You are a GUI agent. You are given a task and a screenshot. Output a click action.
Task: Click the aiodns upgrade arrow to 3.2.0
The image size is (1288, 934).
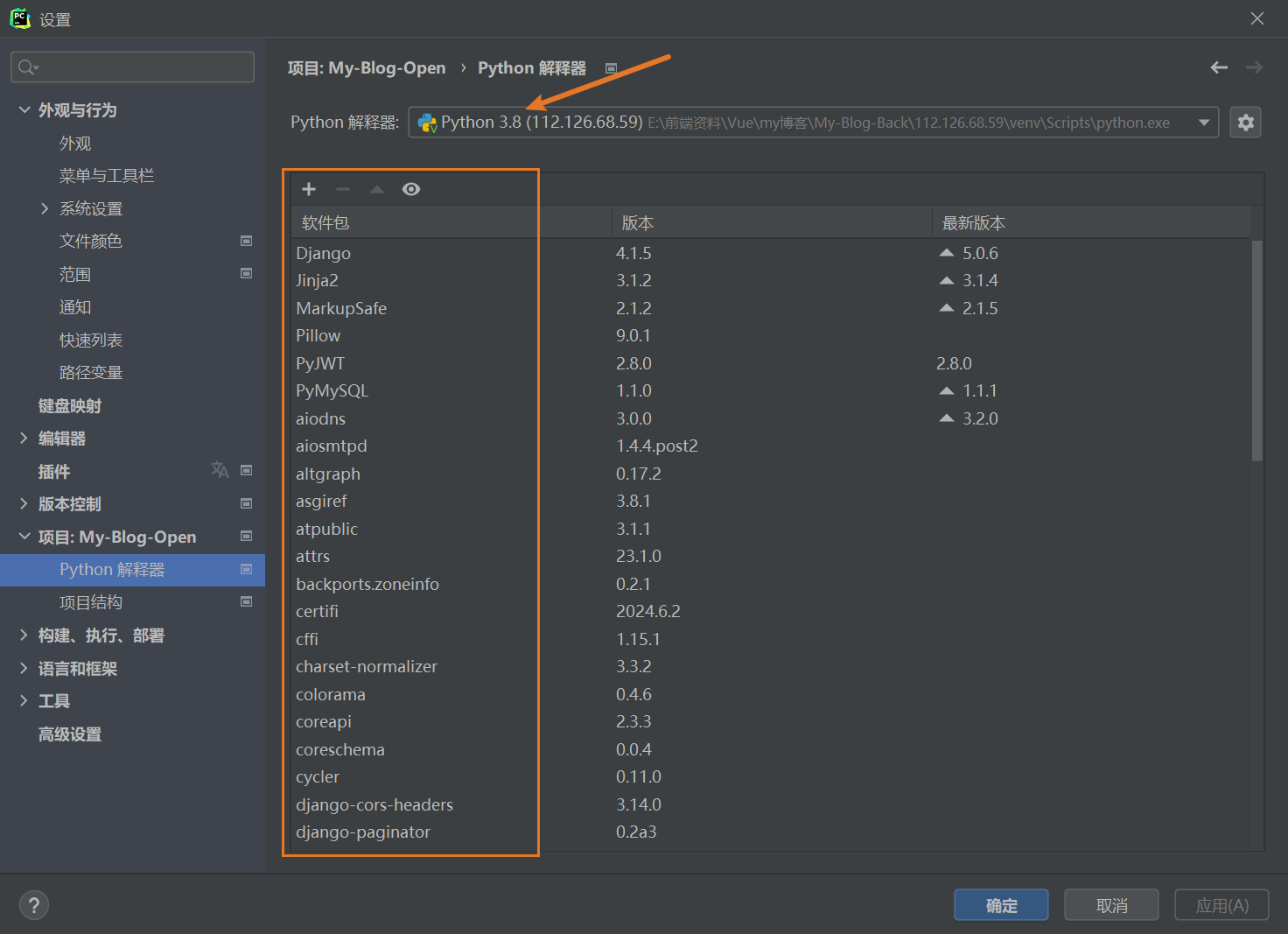click(x=946, y=418)
